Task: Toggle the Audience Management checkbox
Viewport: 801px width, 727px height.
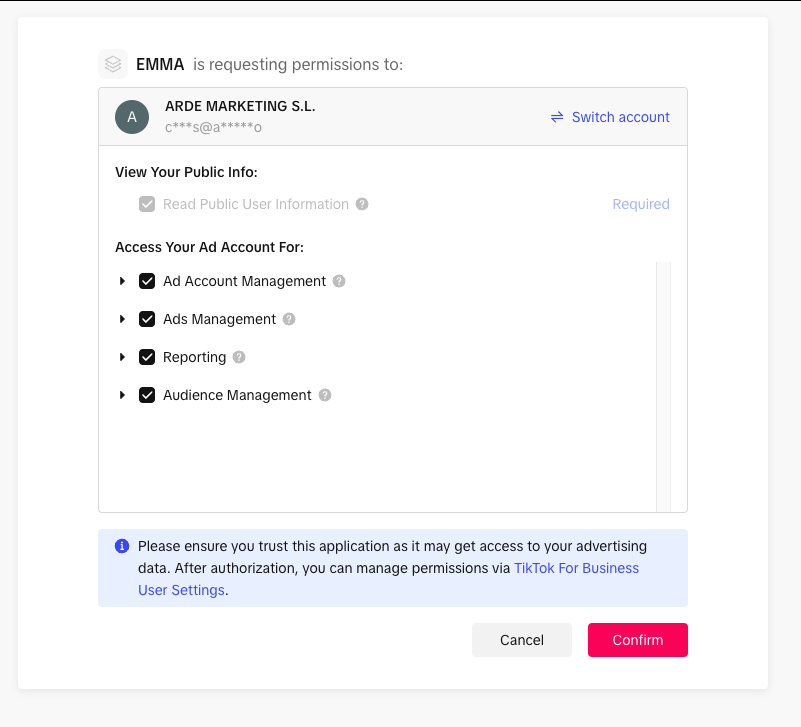Action: [x=147, y=395]
